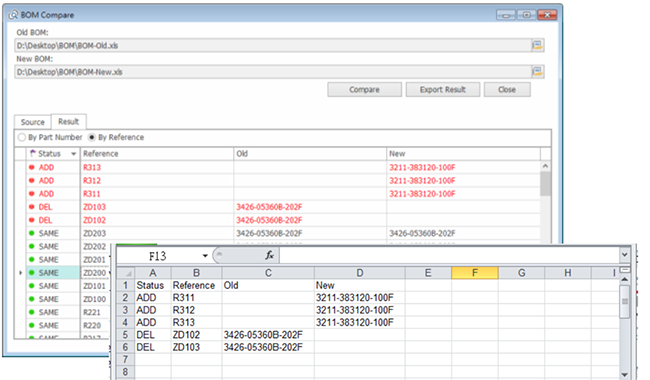Select Excel column F header
This screenshot has width=650, height=380.
(475, 273)
